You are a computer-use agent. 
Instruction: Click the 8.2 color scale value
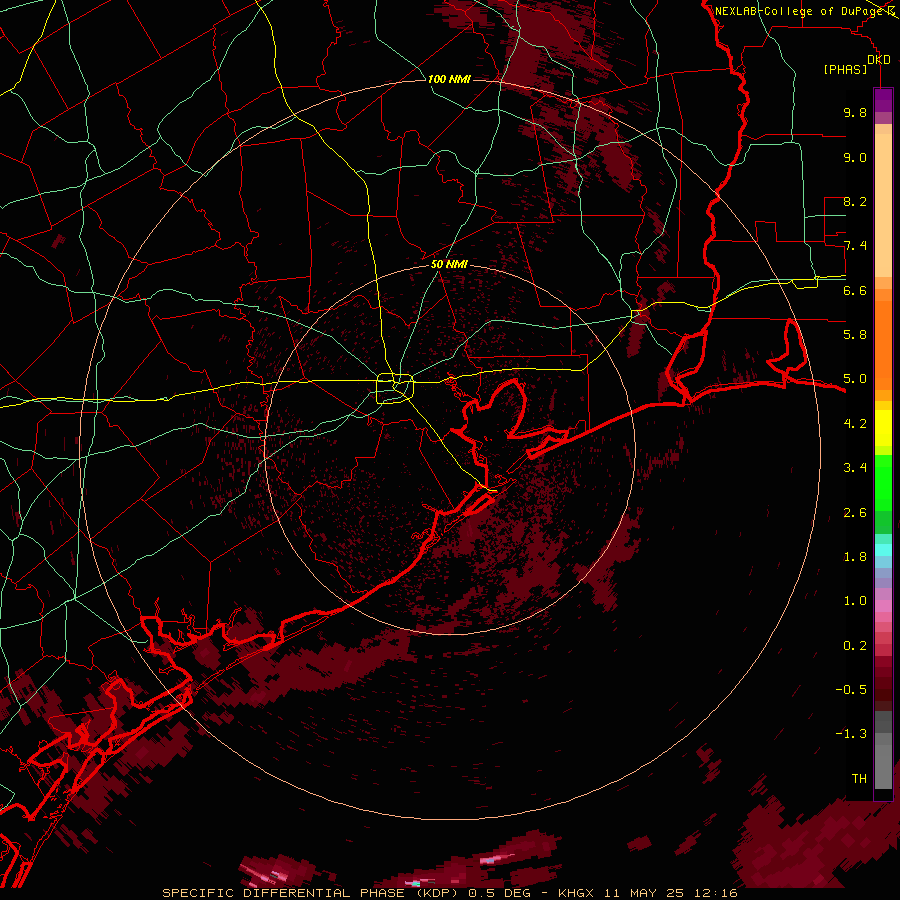pos(855,201)
